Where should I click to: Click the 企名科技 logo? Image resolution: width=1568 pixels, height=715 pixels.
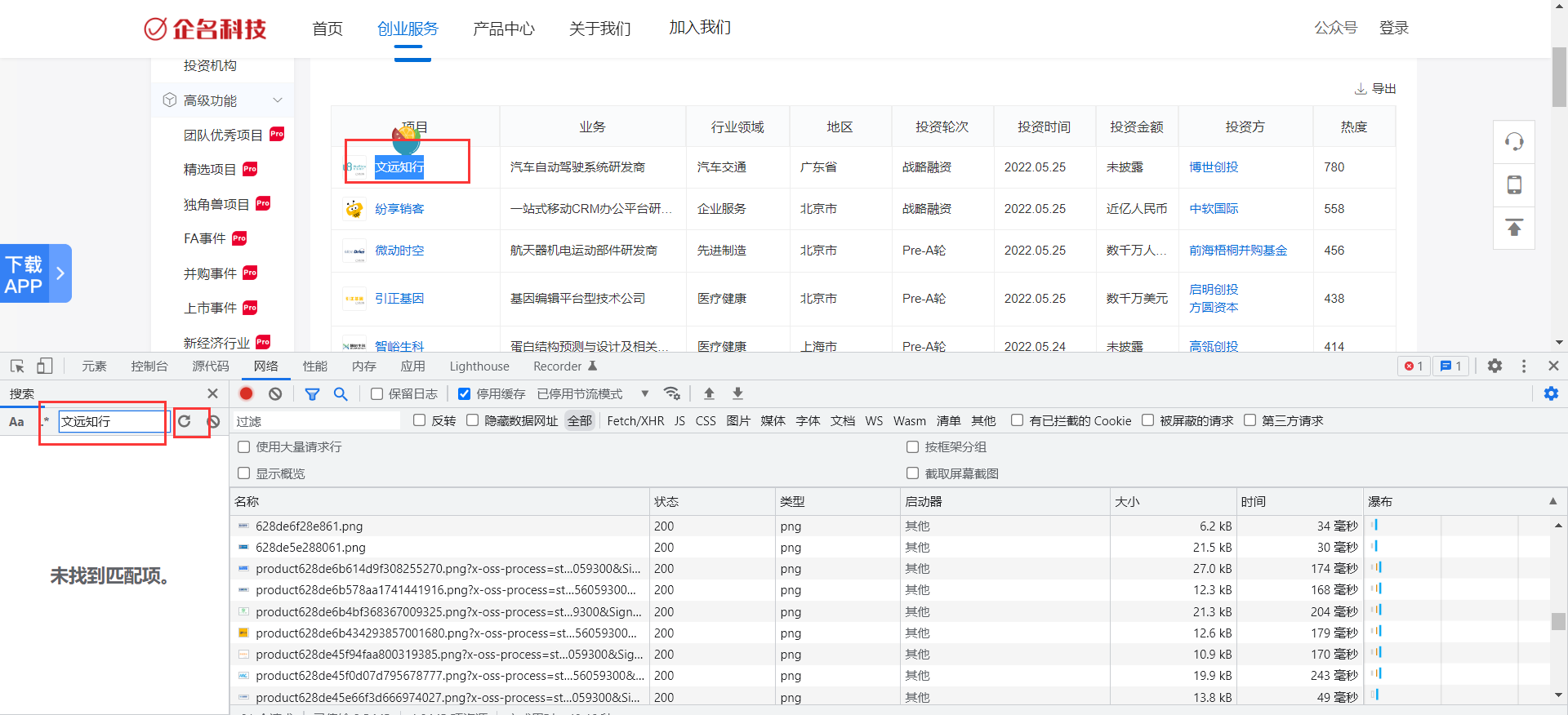[205, 29]
